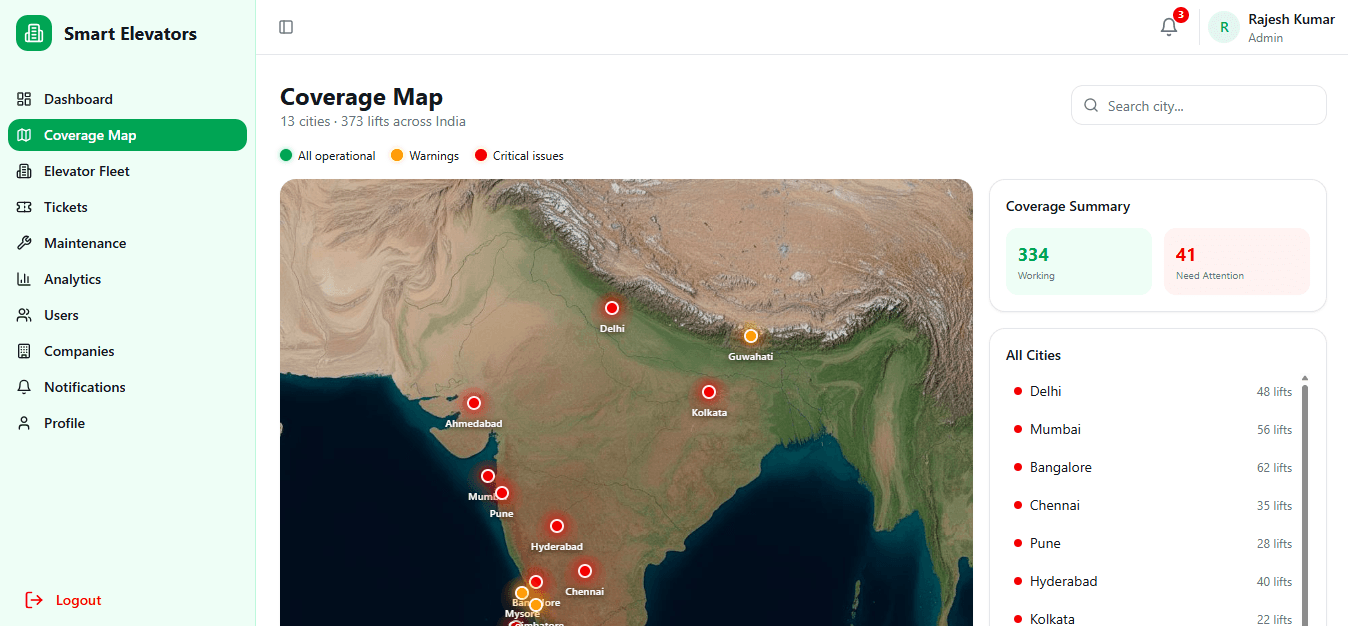The width and height of the screenshot is (1348, 626).
Task: Open the Elevator Fleet page
Action: point(127,171)
